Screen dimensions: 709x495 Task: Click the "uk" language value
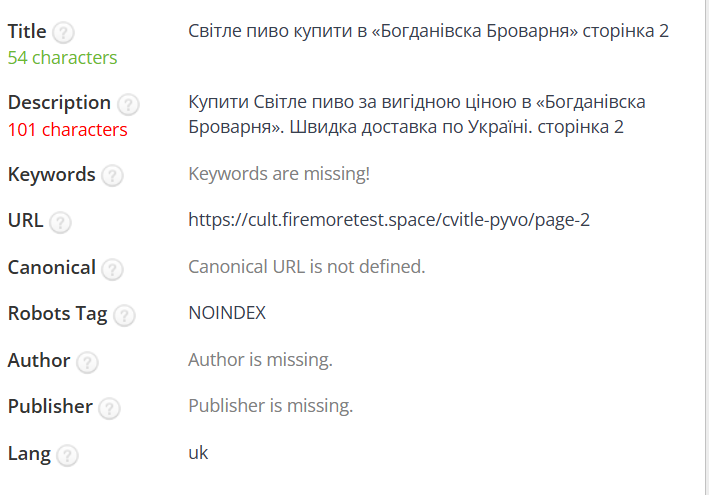(x=198, y=453)
